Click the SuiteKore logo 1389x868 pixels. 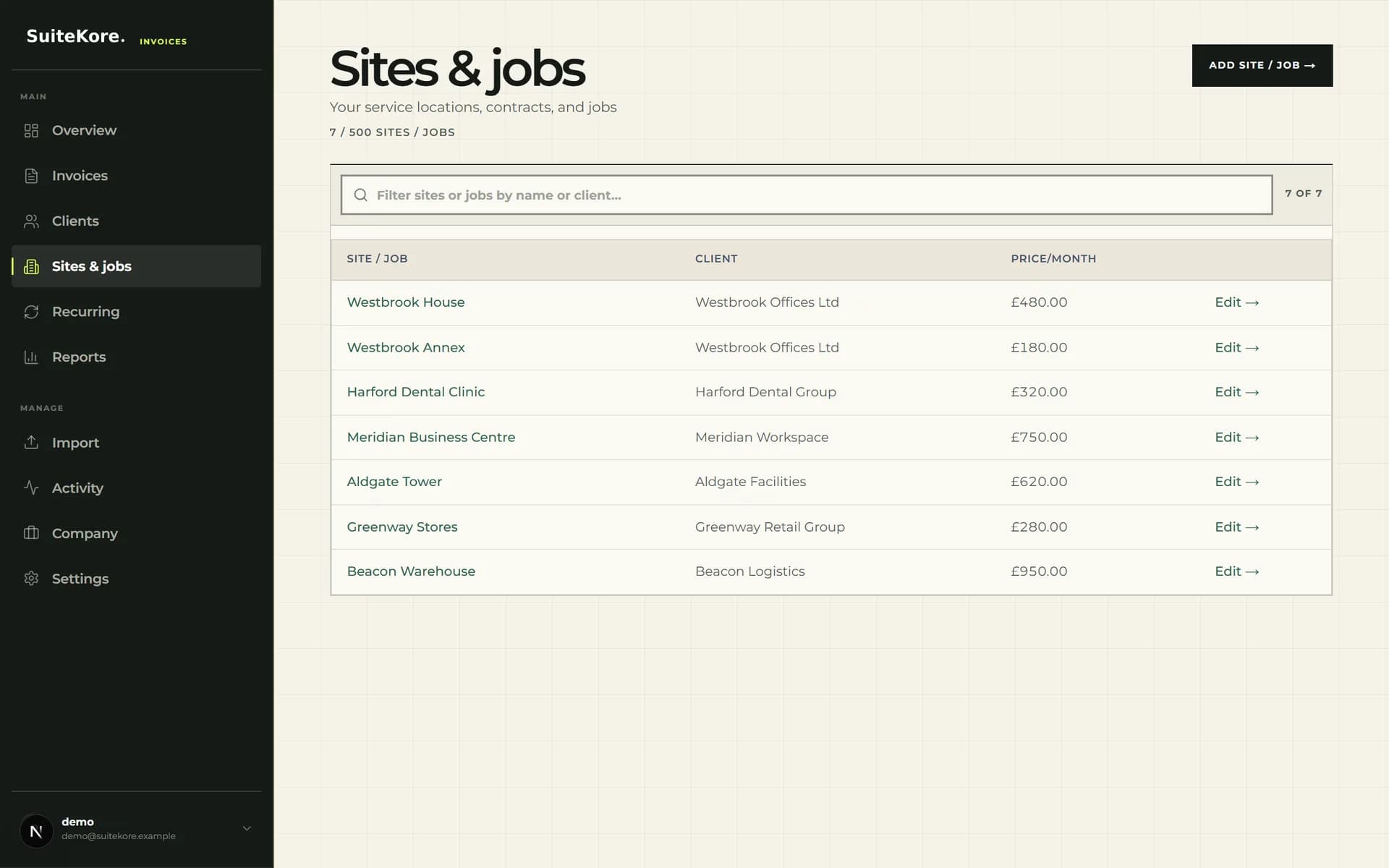(76, 36)
